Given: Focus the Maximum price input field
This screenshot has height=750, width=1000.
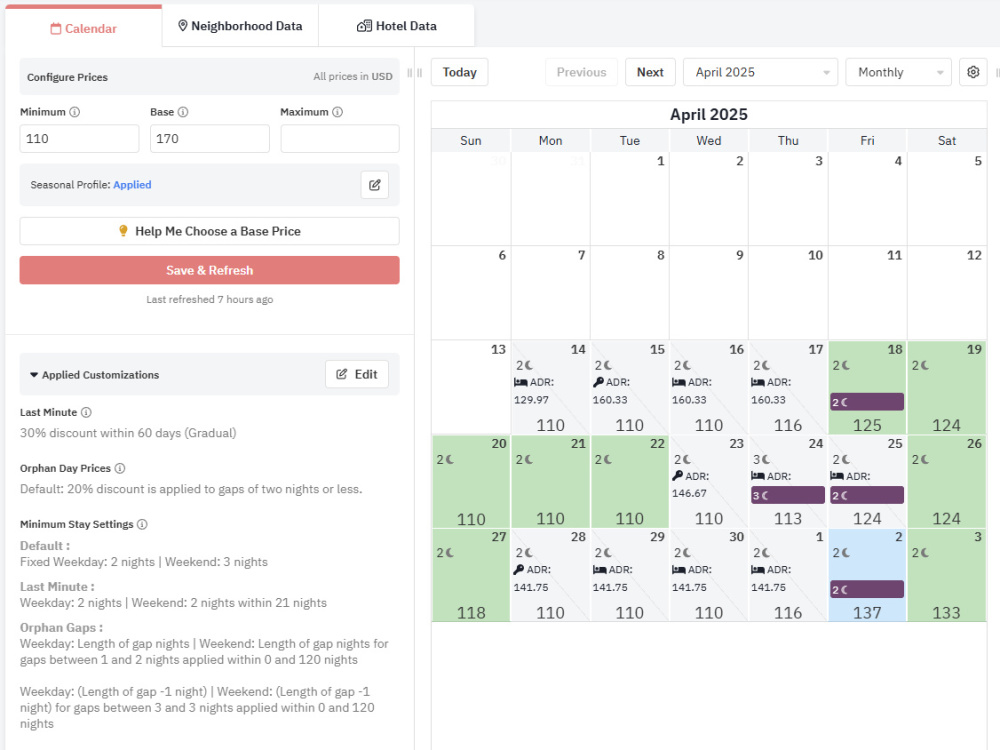Looking at the screenshot, I should click(340, 138).
